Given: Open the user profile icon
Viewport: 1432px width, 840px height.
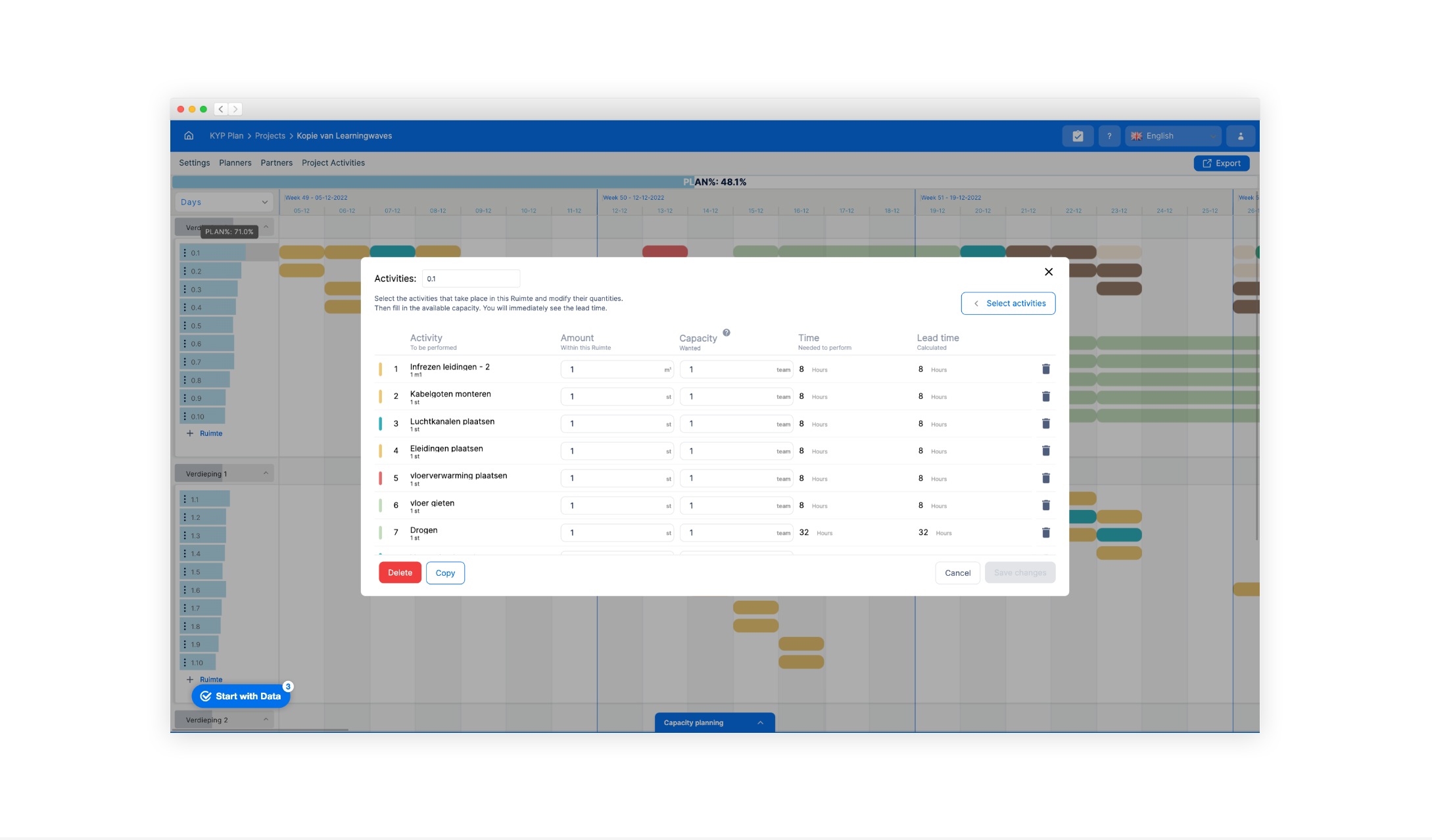Looking at the screenshot, I should click(x=1240, y=136).
